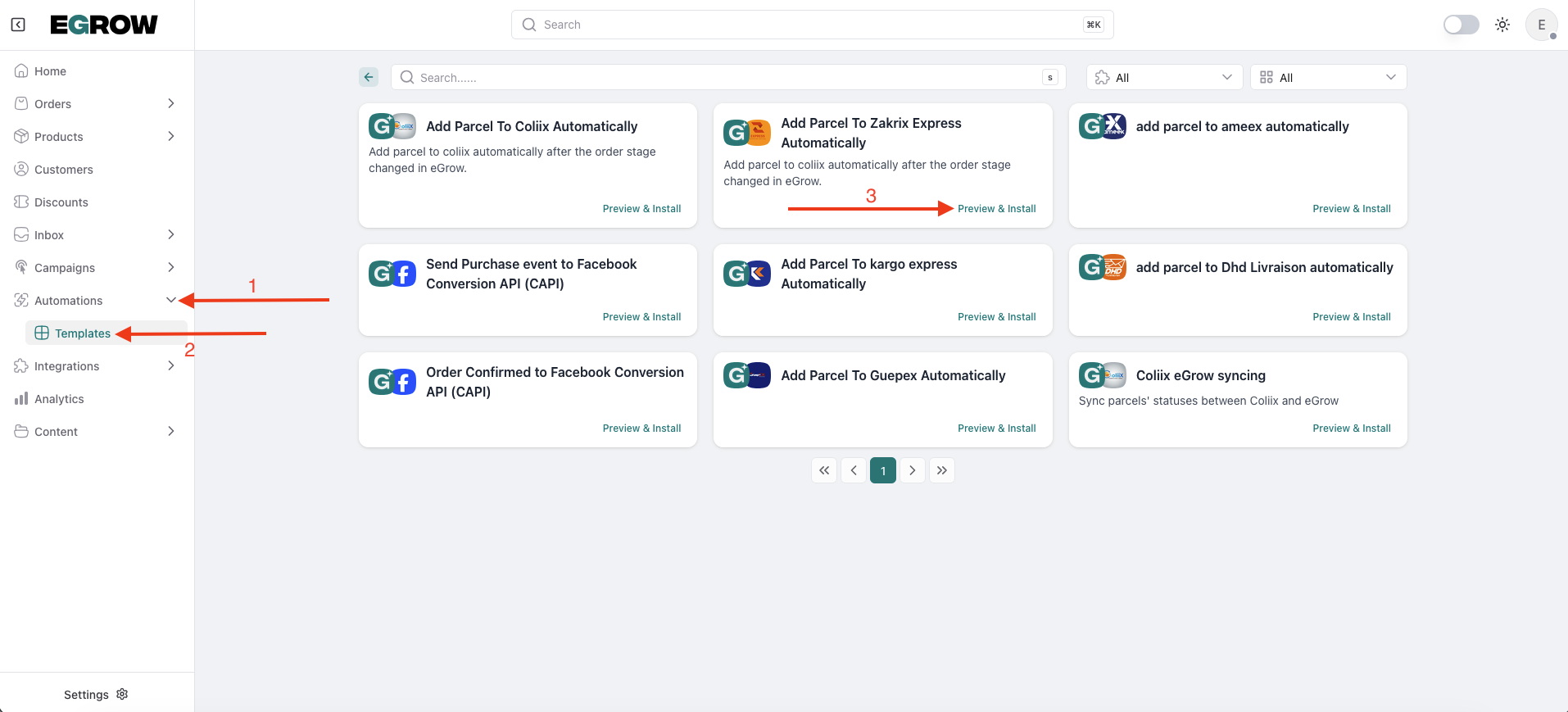Click the Facebook icon on Send Purchase card
Viewport: 1568px width, 712px height.
403,274
